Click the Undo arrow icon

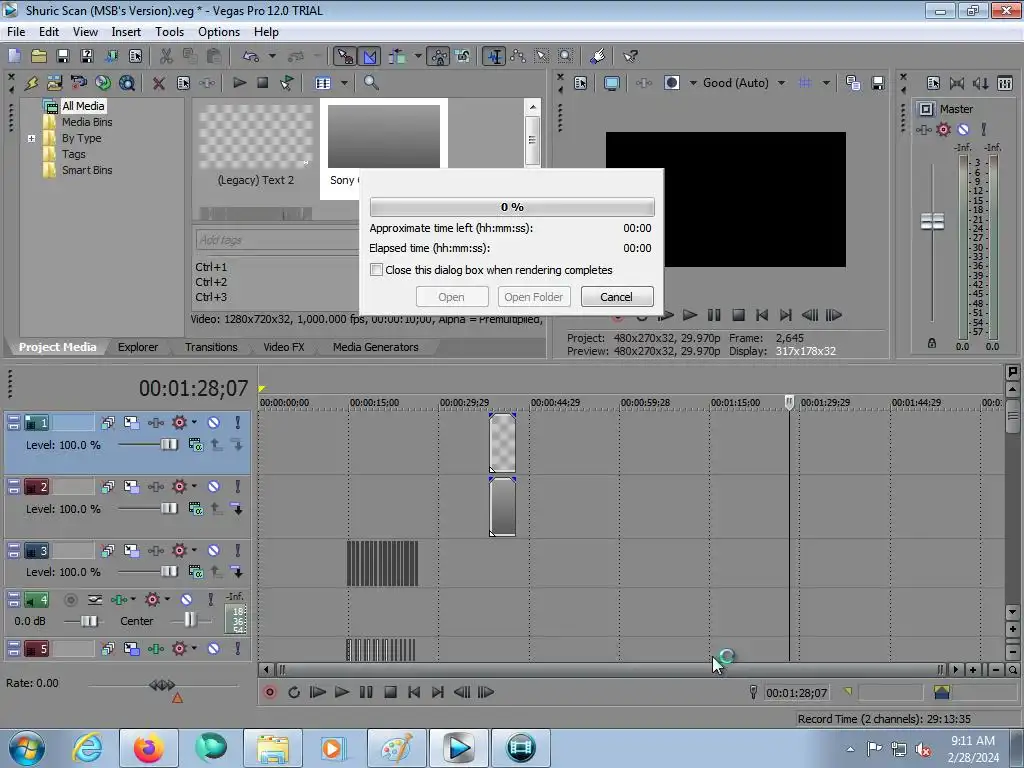(x=251, y=56)
